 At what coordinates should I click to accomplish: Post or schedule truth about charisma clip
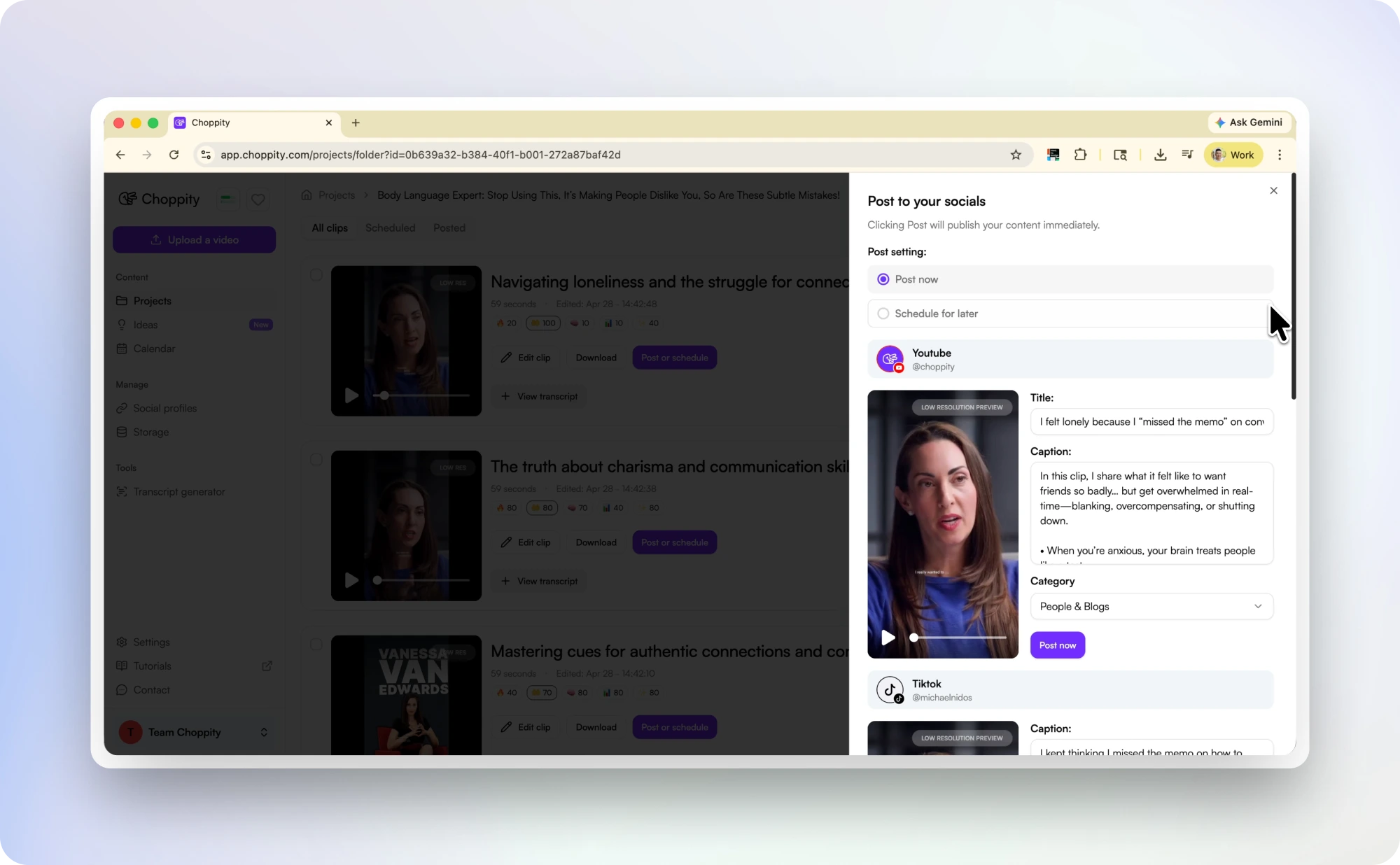point(675,542)
